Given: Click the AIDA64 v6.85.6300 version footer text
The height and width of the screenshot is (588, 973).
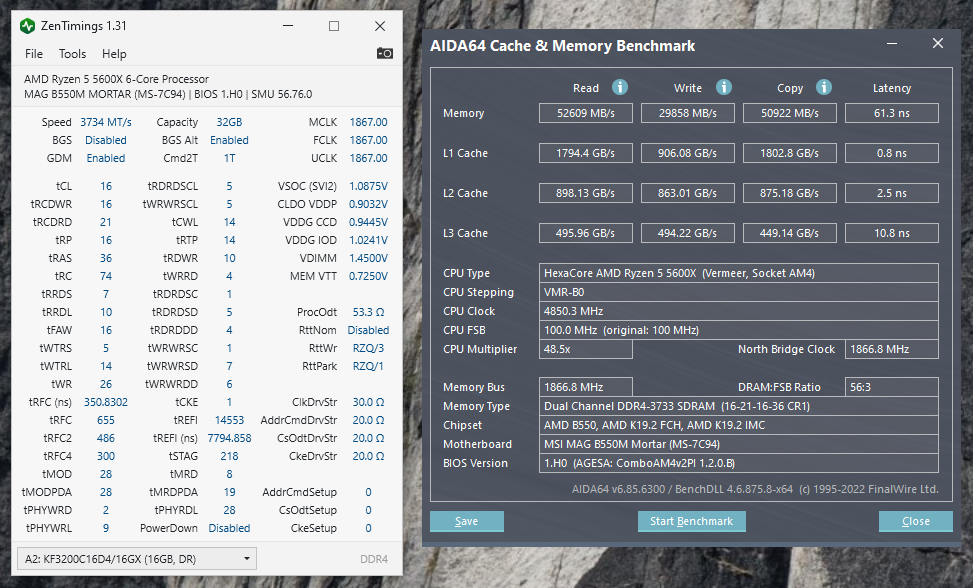Looking at the screenshot, I should coord(755,489).
